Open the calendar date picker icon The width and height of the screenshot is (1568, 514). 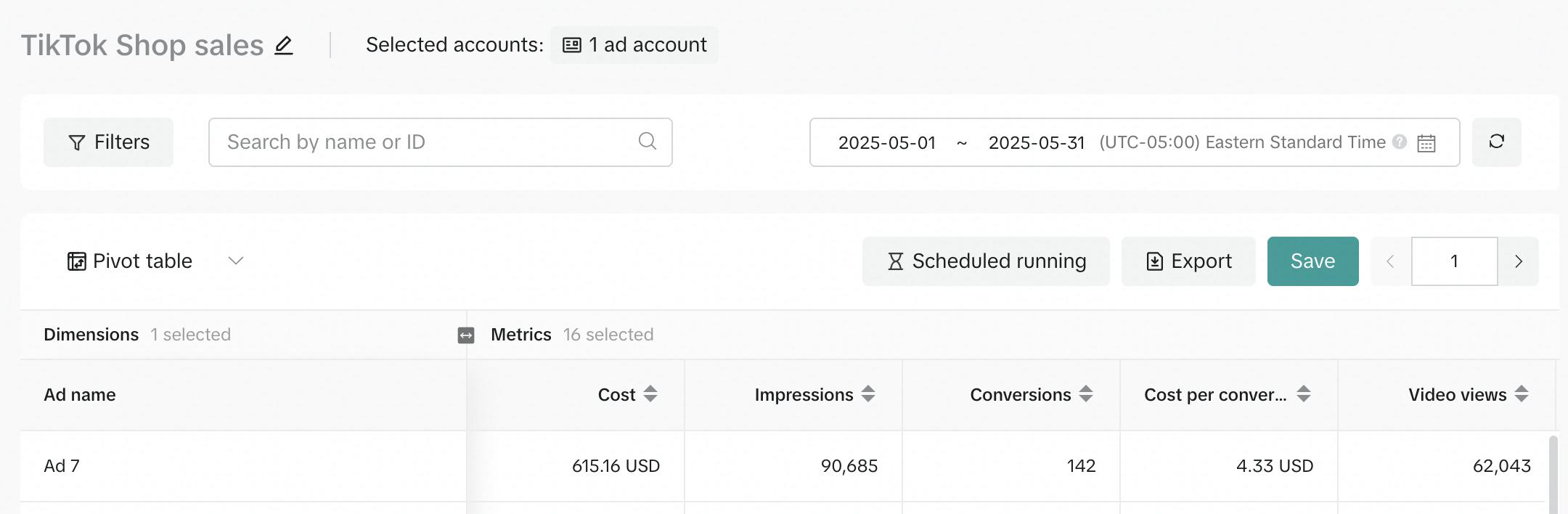click(1426, 143)
